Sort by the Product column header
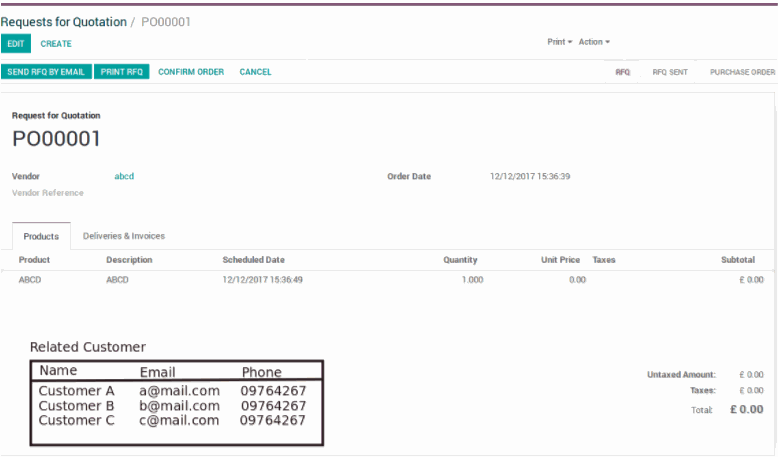Viewport: 778px width, 457px height. tap(34, 260)
